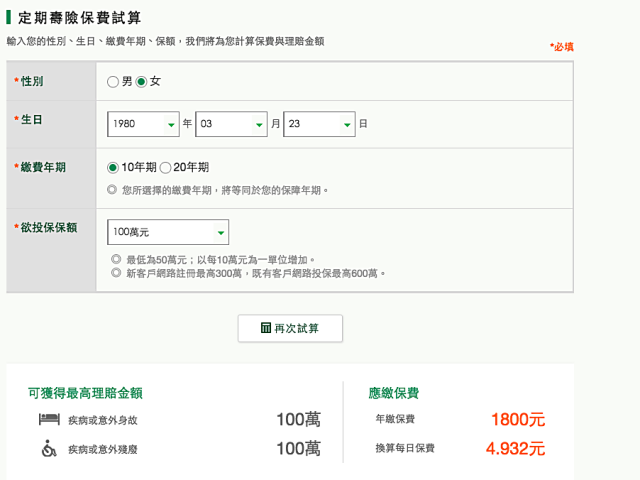Click the 換算每日保費 amount 4.932元
The width and height of the screenshot is (640, 480).
coord(515,449)
